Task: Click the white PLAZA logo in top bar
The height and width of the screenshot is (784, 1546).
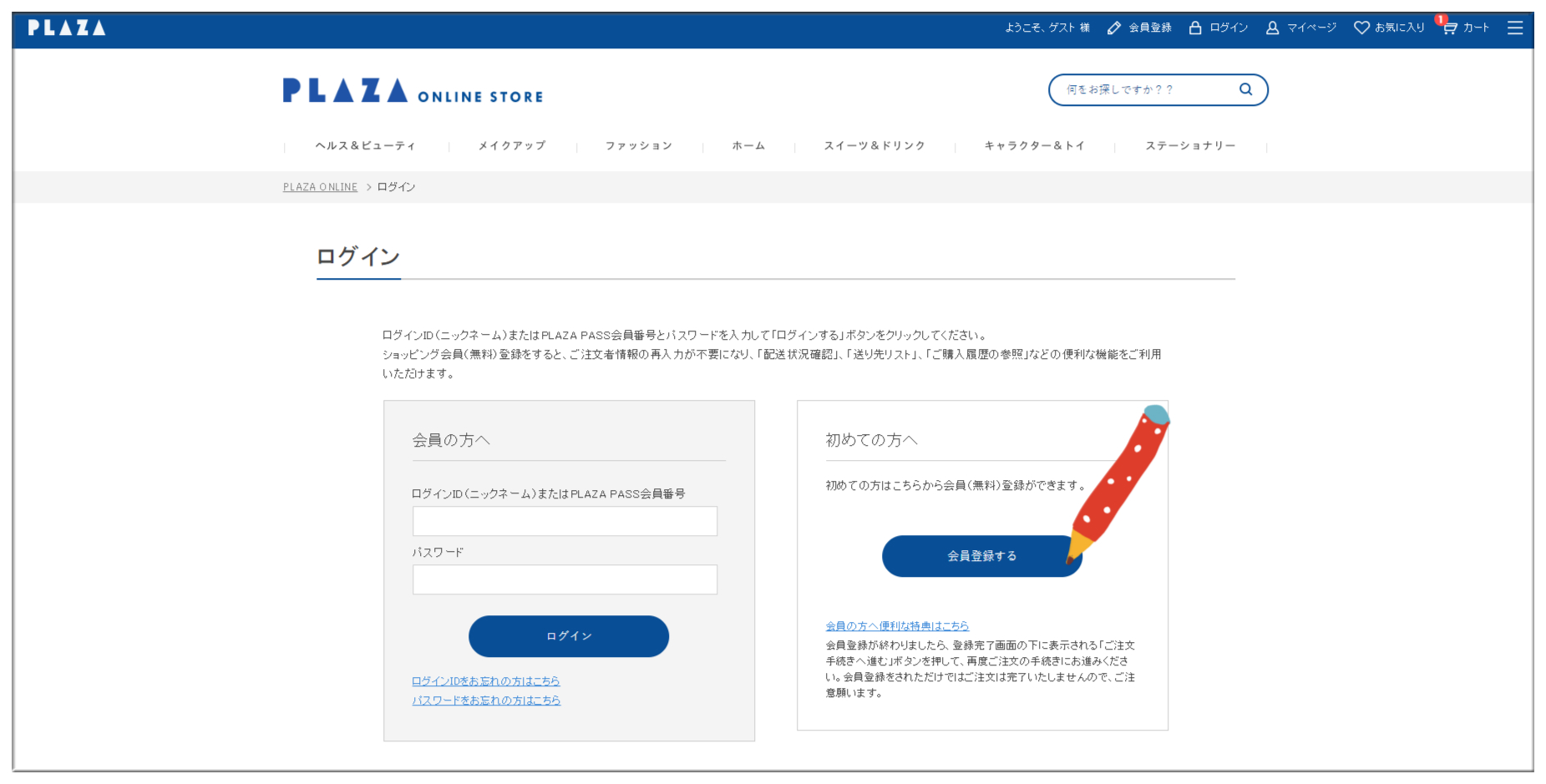Action: [67, 28]
